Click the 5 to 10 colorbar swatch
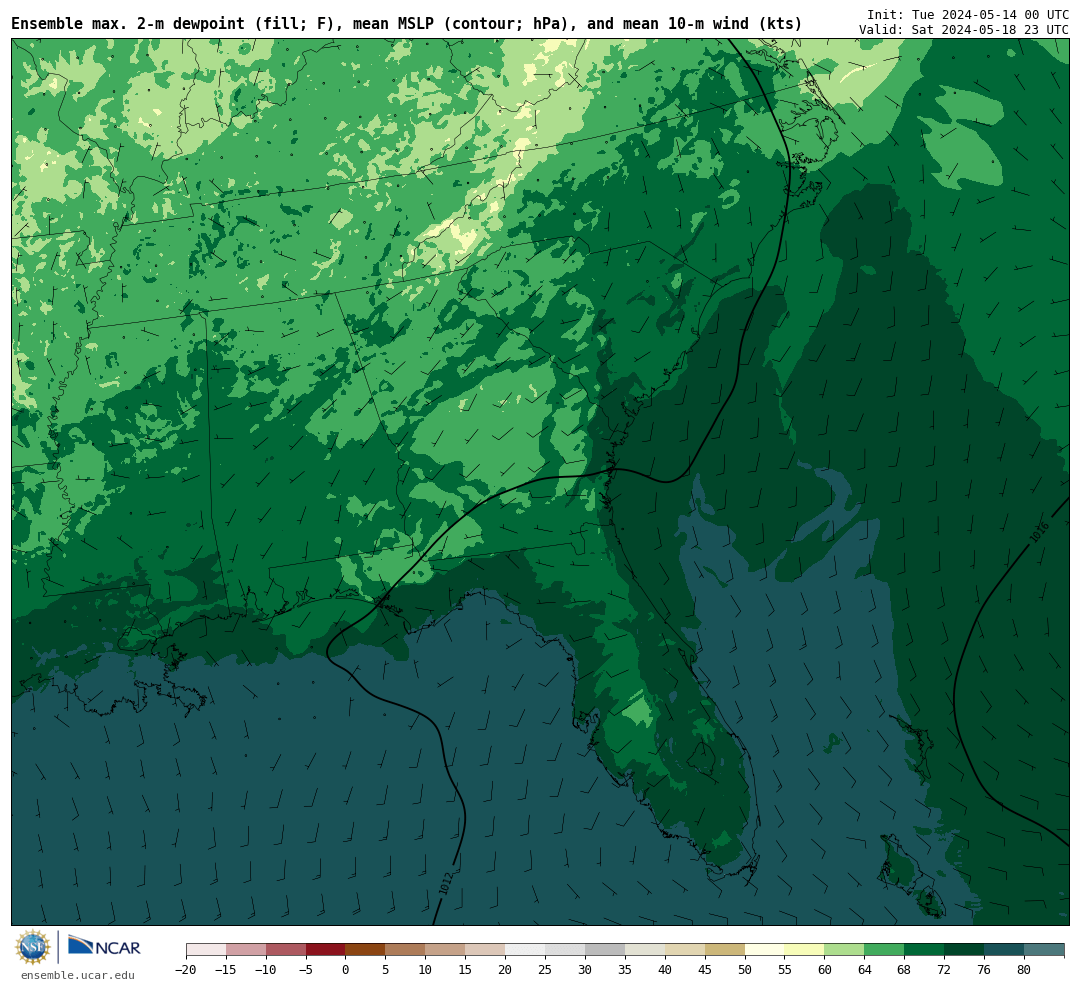 406,950
